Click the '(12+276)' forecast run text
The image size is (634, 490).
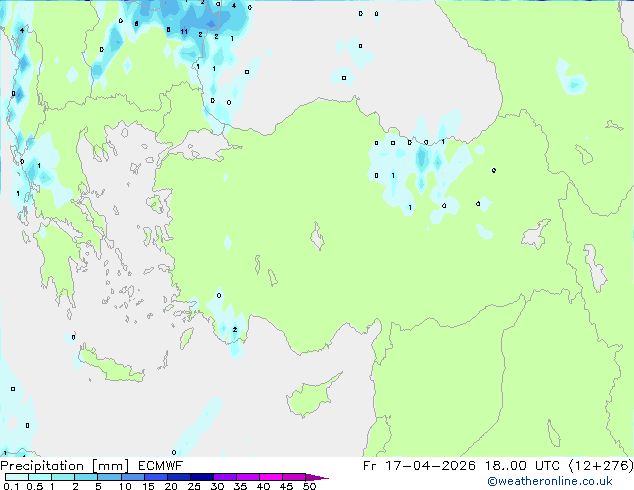(601, 466)
